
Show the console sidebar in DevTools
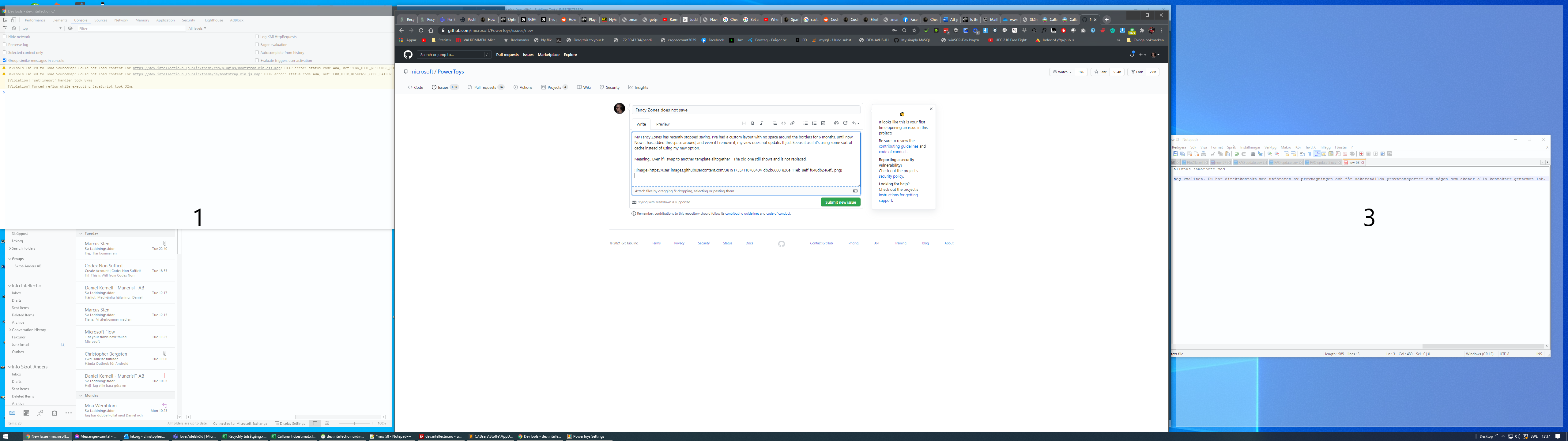(x=6, y=28)
